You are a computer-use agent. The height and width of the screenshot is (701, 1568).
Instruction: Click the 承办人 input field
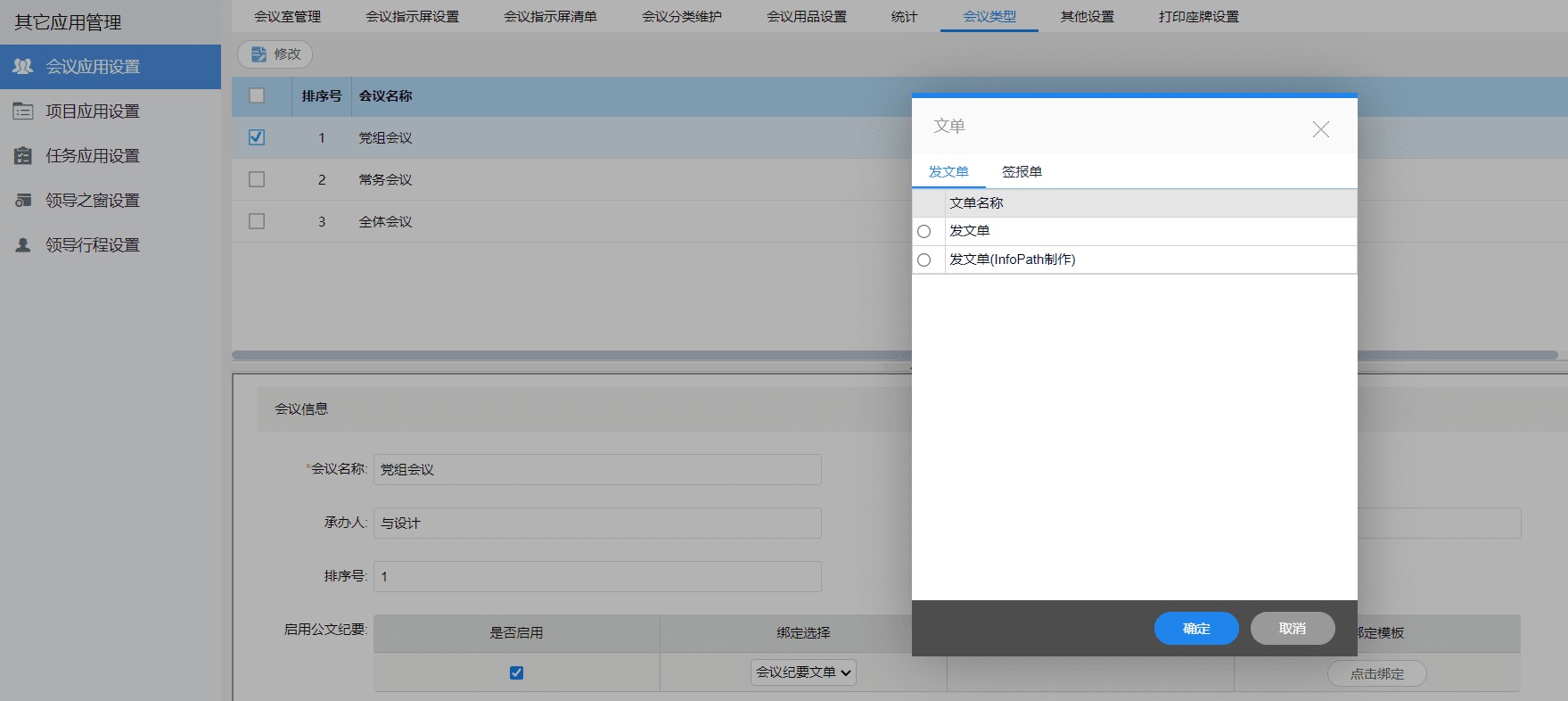click(x=597, y=523)
